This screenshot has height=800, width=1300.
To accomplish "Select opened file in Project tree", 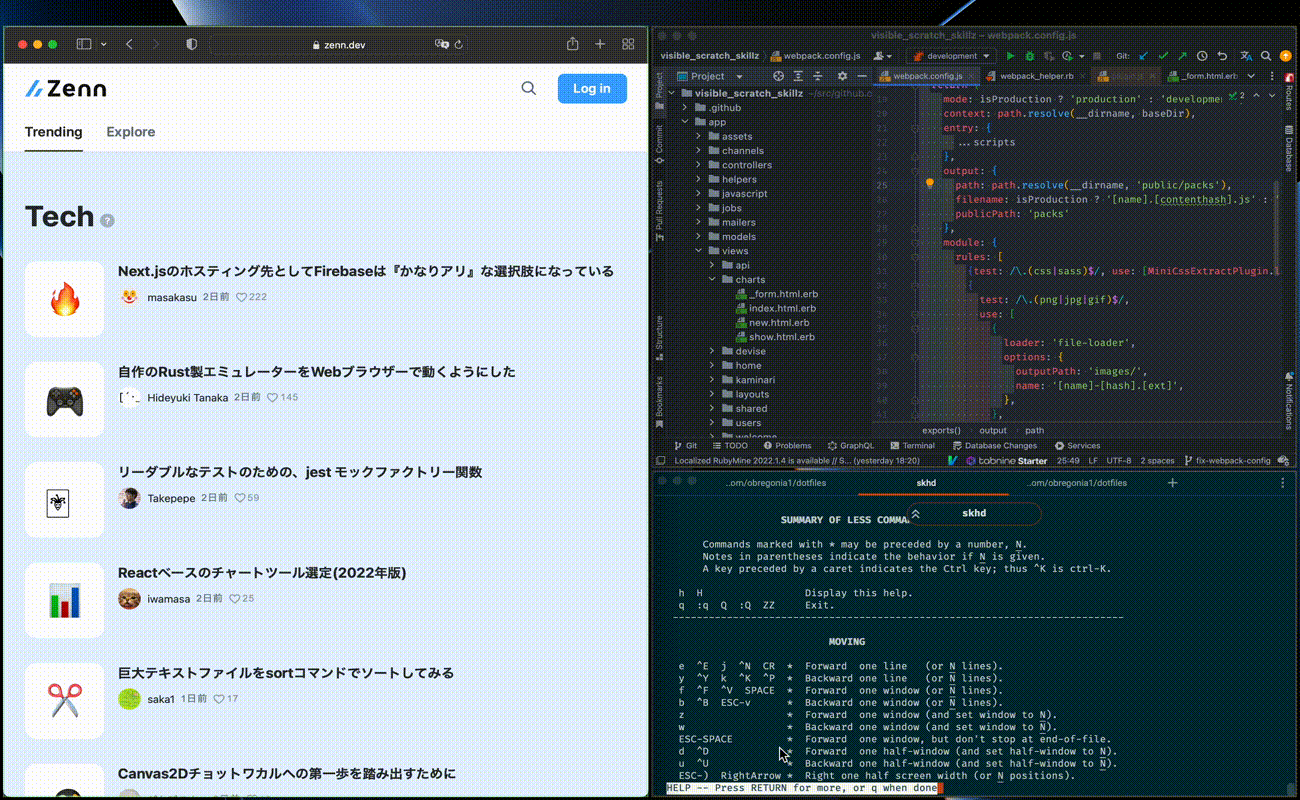I will [778, 76].
